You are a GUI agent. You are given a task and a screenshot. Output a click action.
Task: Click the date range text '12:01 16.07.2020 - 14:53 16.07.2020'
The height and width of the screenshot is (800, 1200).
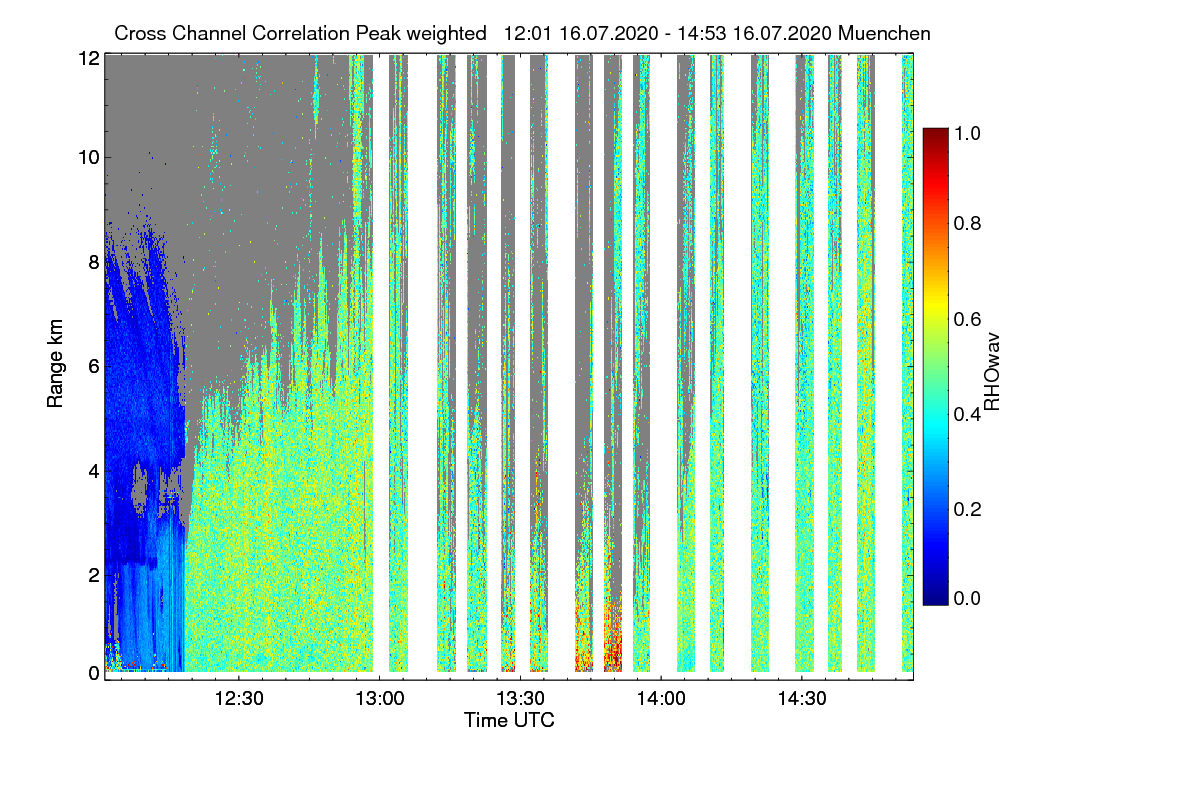tap(669, 34)
